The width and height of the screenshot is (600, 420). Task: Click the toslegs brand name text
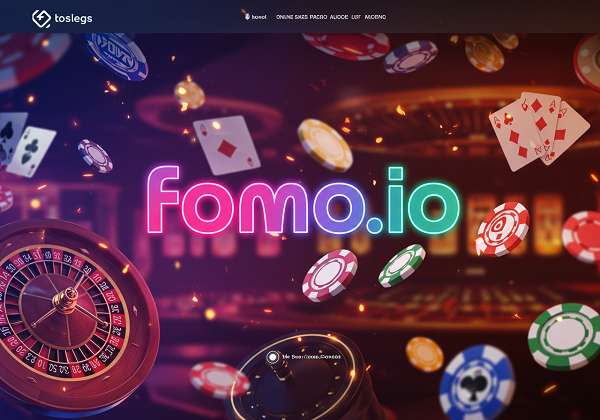coord(73,18)
